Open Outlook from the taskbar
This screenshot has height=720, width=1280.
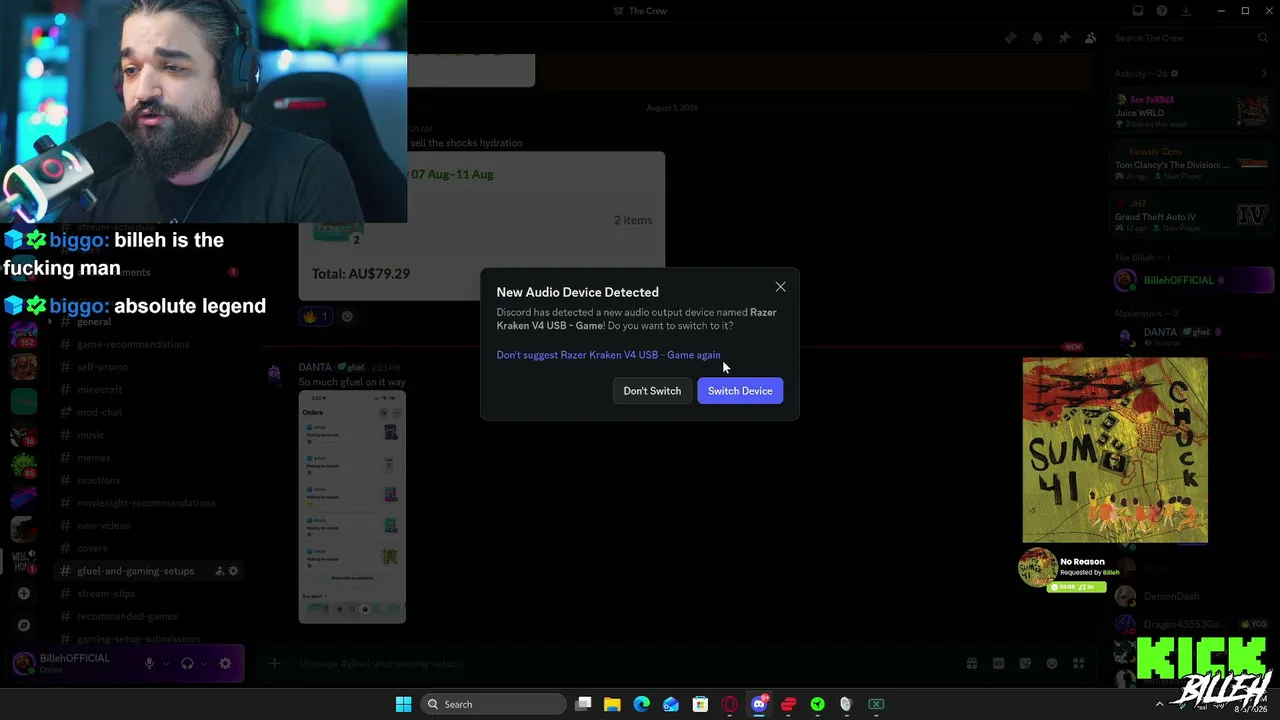click(x=671, y=704)
